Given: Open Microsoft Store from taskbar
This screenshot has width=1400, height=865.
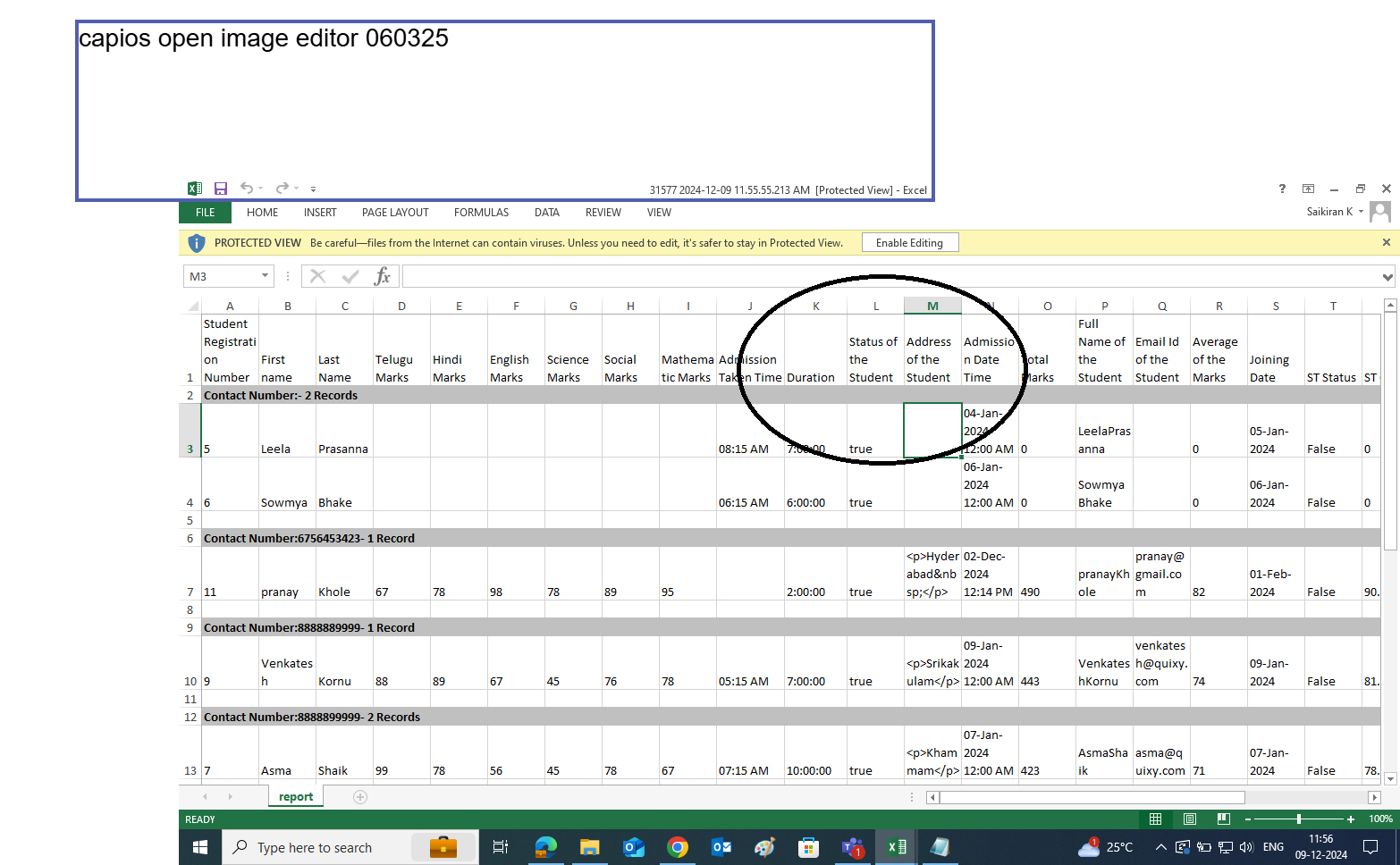Looking at the screenshot, I should [808, 847].
